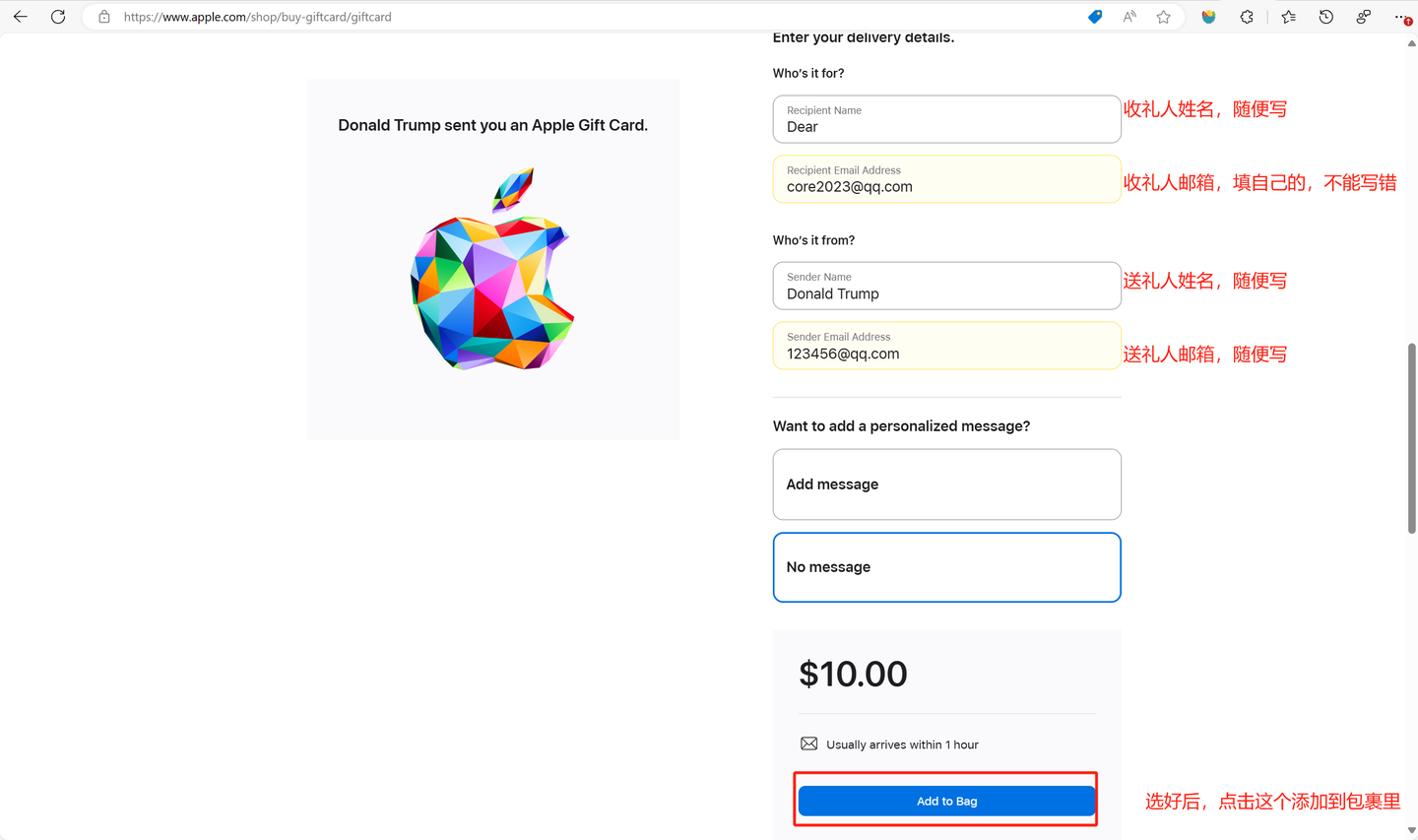Focus the Recipient Email Address field
This screenshot has height=840, width=1418.
[946, 179]
